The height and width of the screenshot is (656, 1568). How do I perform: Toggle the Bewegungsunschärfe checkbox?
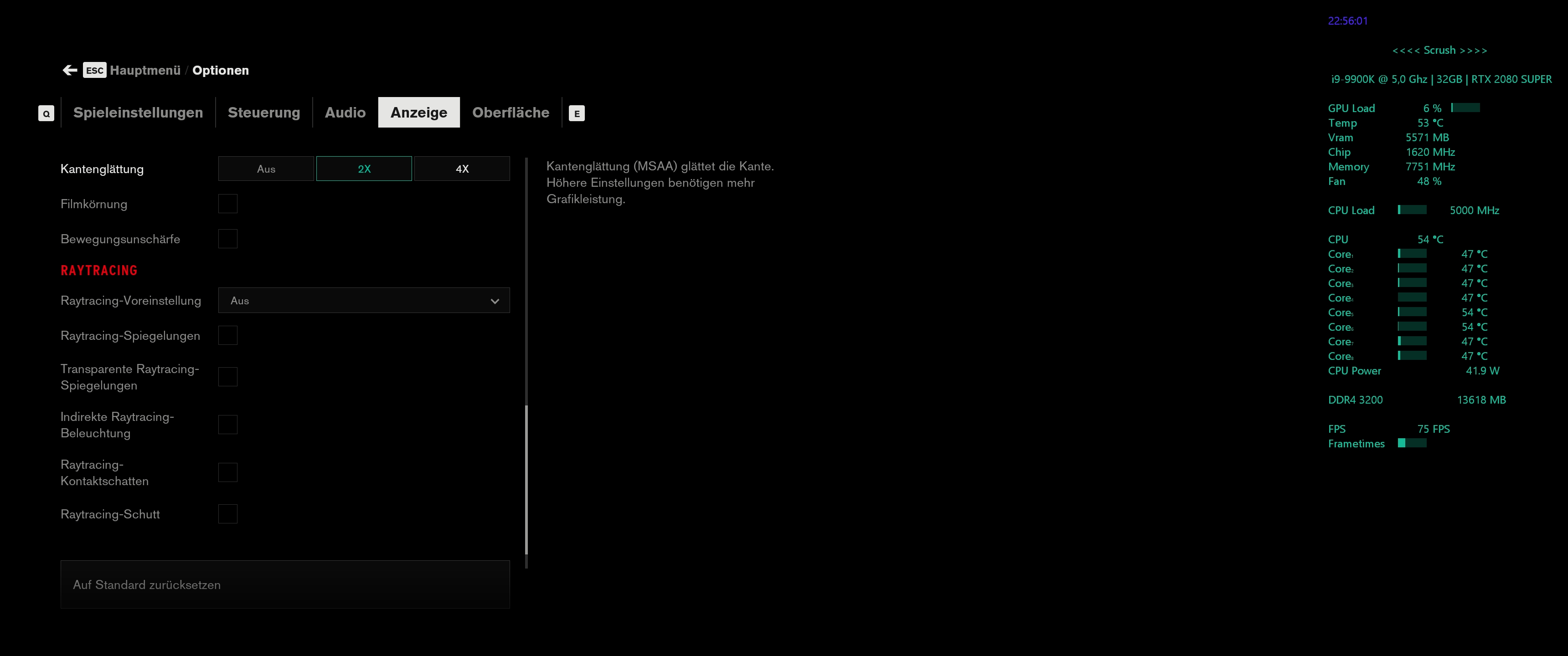pos(227,239)
